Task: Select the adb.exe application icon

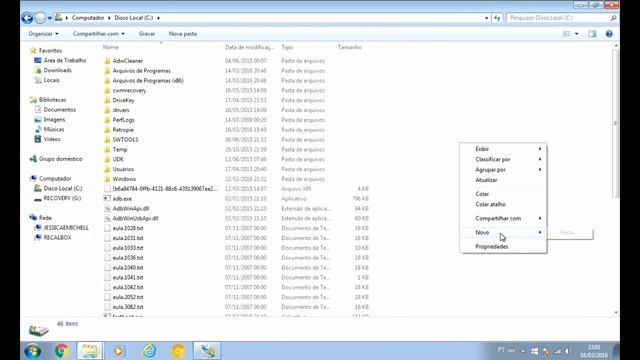Action: point(107,199)
